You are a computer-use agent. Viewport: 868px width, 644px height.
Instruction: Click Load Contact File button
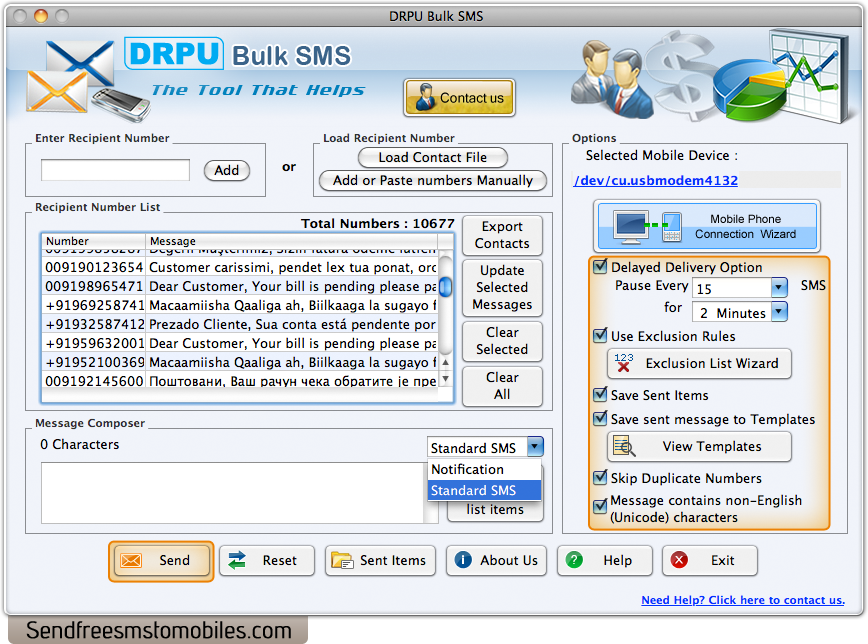click(x=433, y=157)
